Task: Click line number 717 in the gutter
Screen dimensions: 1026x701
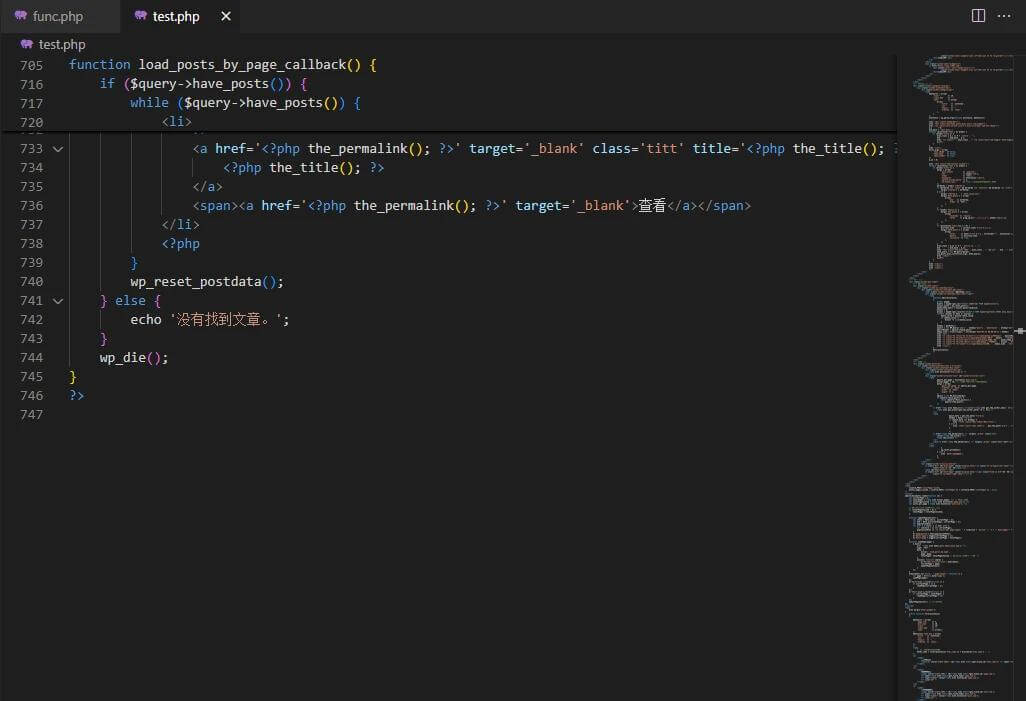Action: 31,103
